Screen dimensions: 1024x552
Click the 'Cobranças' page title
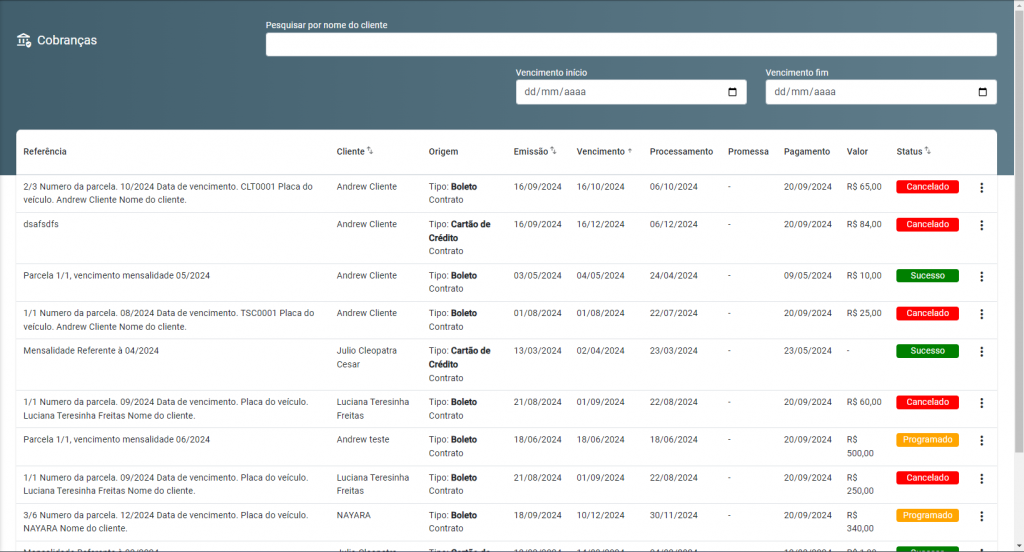tap(67, 41)
